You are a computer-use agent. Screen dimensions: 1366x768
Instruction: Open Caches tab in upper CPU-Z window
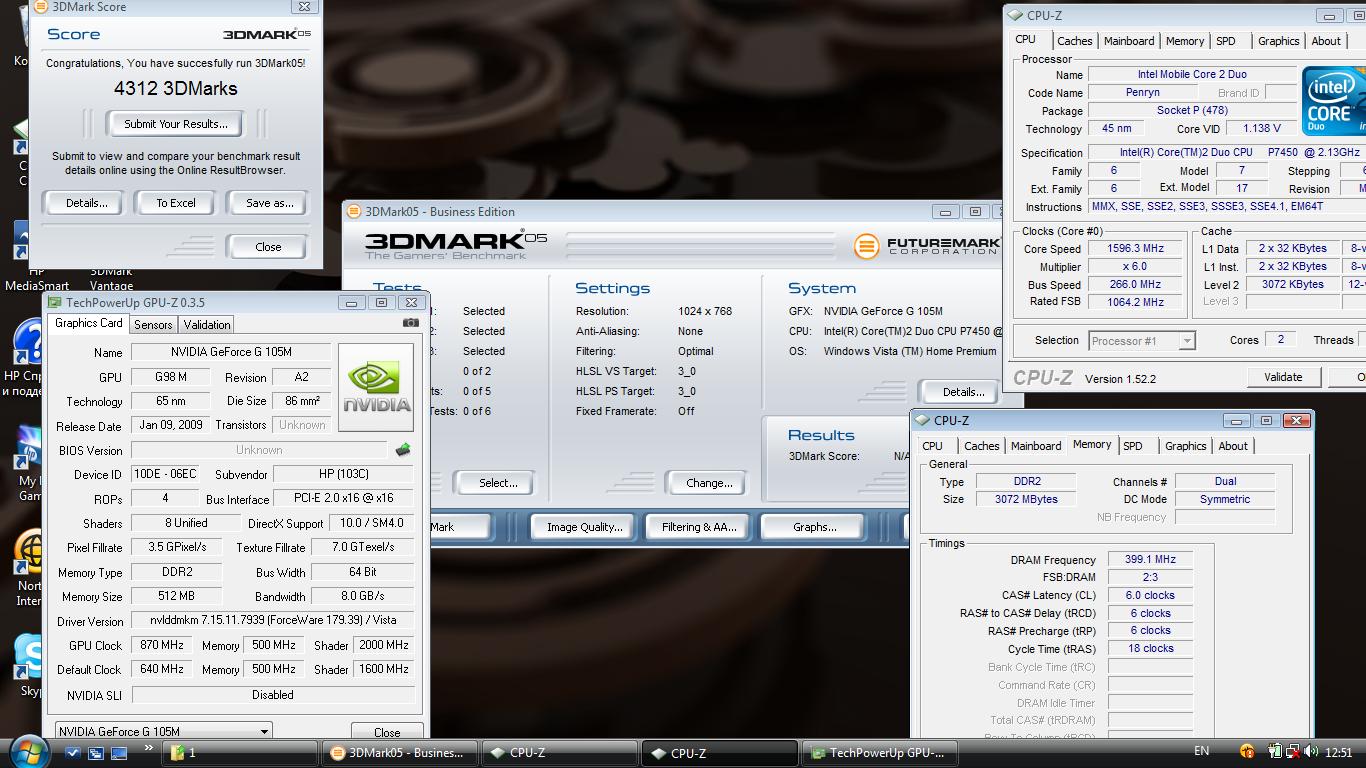coord(1074,41)
